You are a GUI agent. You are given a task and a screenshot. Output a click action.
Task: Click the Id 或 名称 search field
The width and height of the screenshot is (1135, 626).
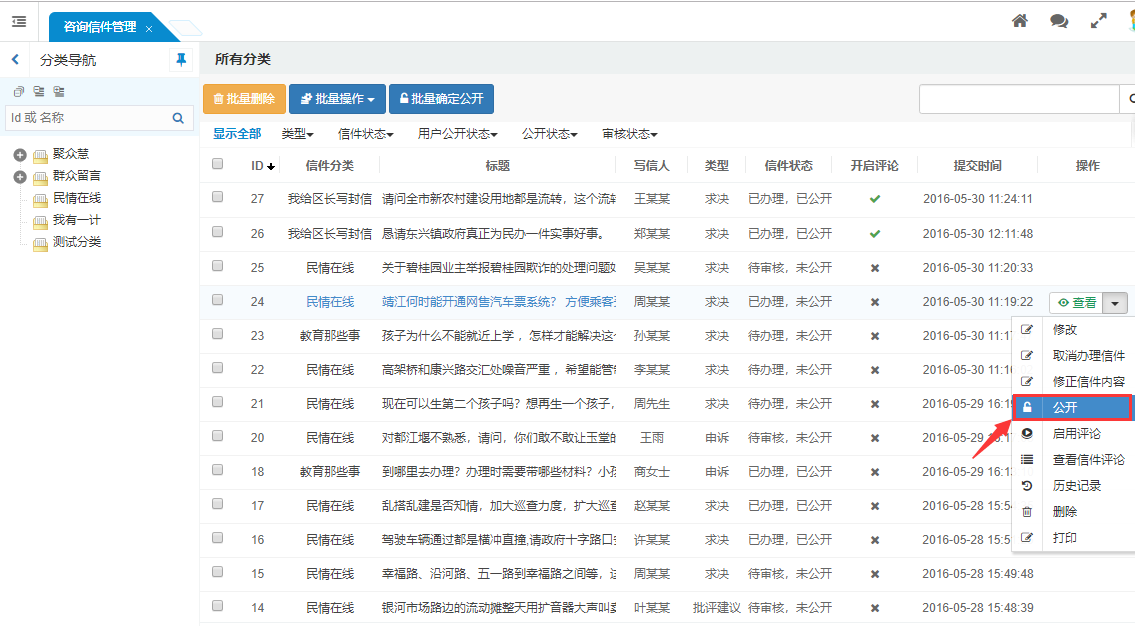tap(85, 118)
